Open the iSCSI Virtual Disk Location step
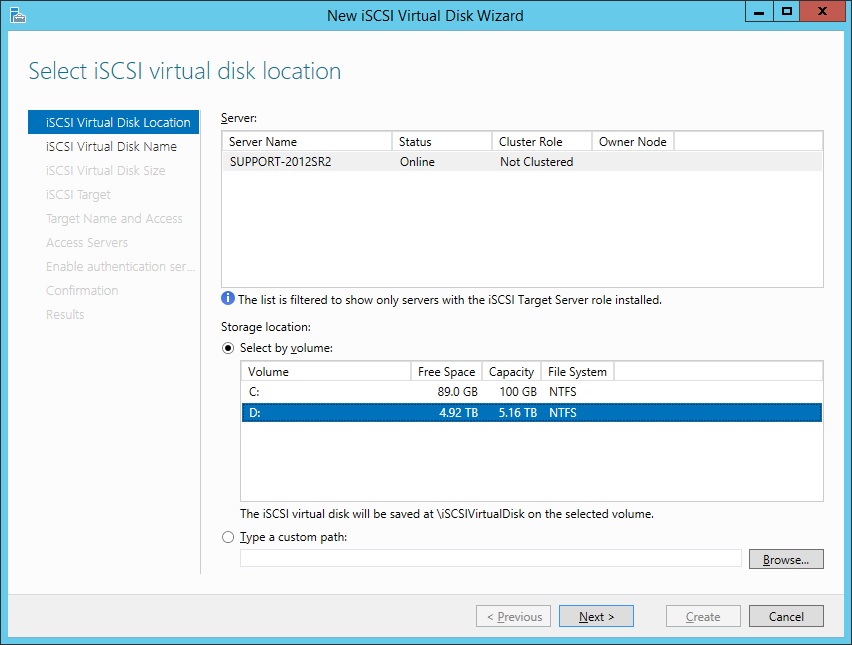 (x=117, y=122)
